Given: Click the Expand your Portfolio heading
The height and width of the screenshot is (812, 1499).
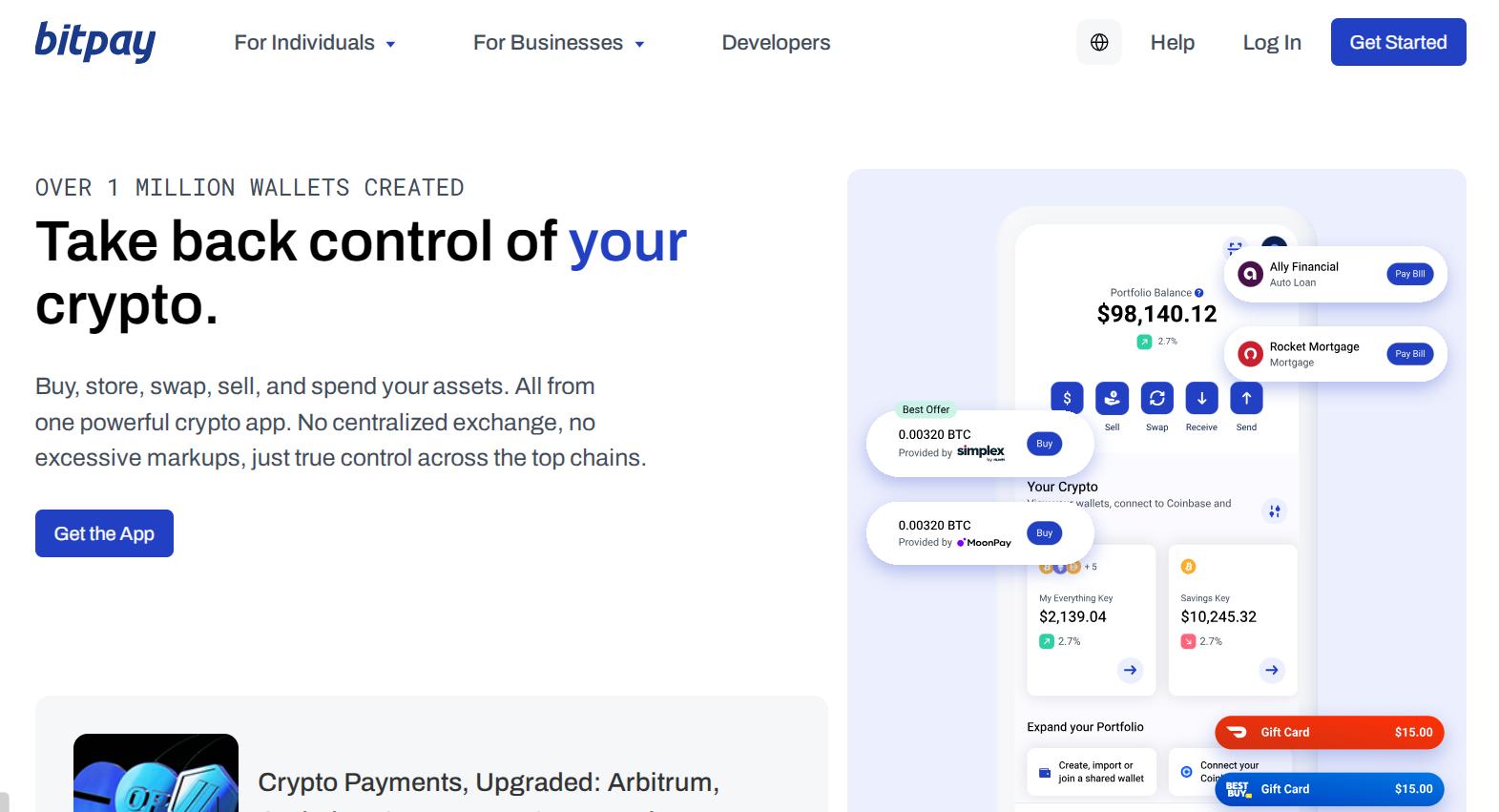Looking at the screenshot, I should (x=1085, y=727).
